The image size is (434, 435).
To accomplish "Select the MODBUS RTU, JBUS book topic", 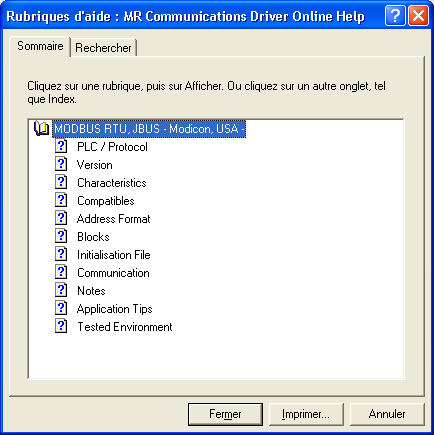I will click(x=149, y=129).
